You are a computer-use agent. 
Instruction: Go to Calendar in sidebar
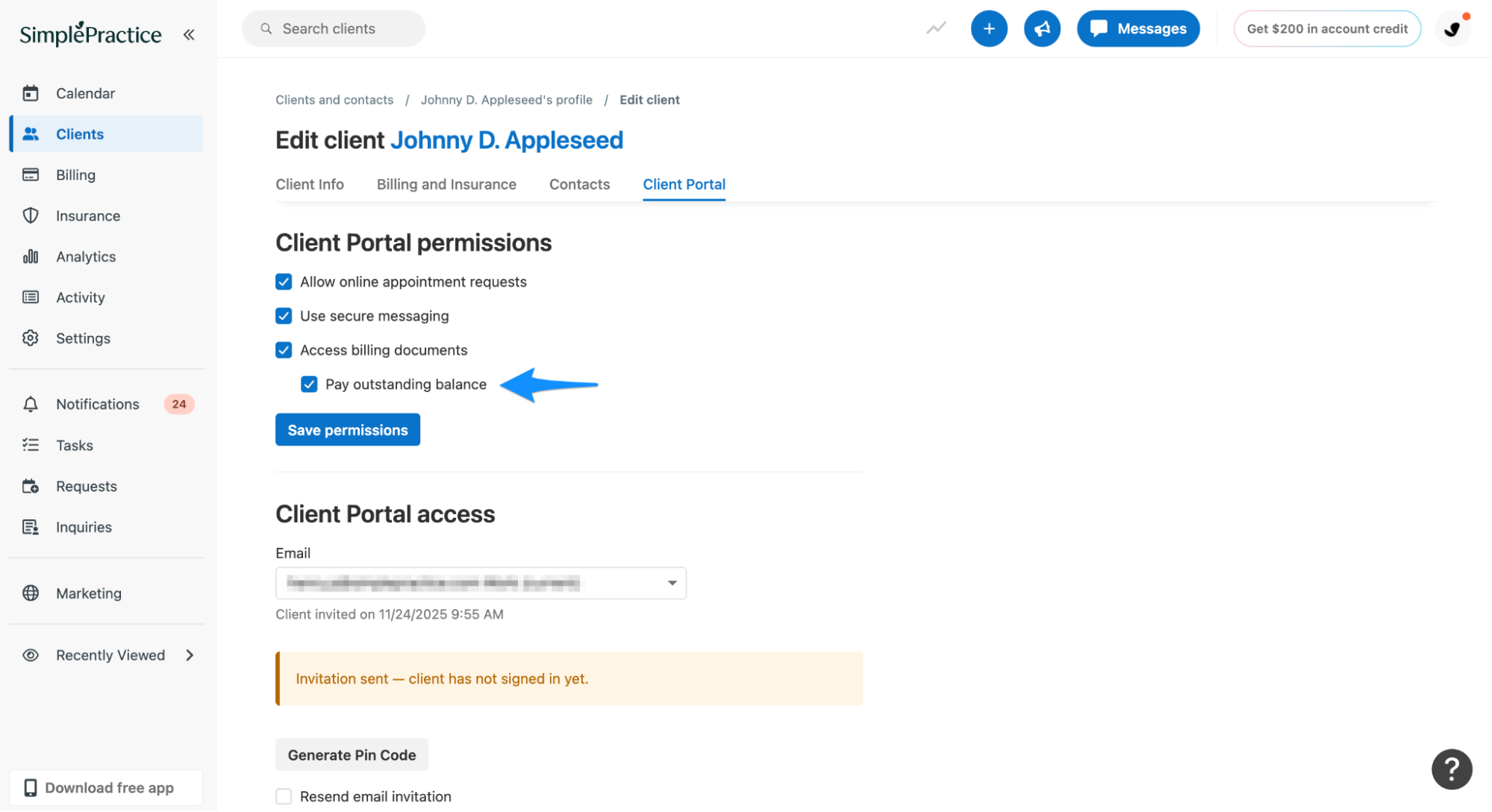click(x=85, y=93)
